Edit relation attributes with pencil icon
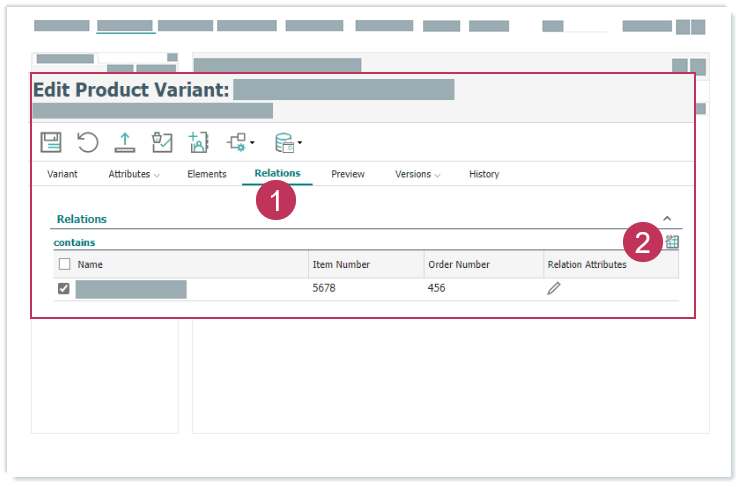Image resolution: width=741 pixels, height=487 pixels. 554,288
